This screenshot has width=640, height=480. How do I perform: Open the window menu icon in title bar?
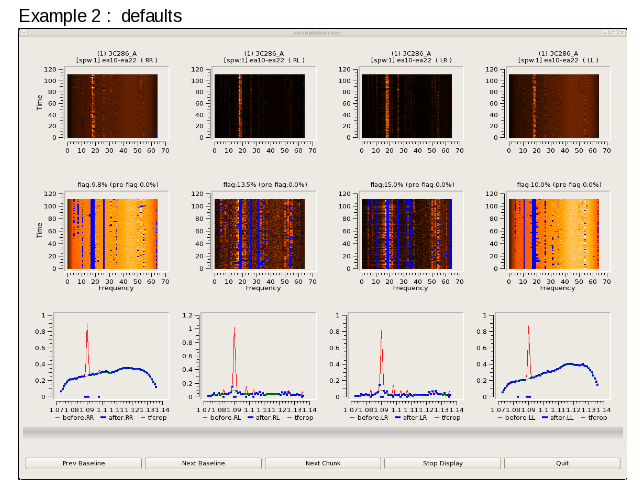(24, 33)
